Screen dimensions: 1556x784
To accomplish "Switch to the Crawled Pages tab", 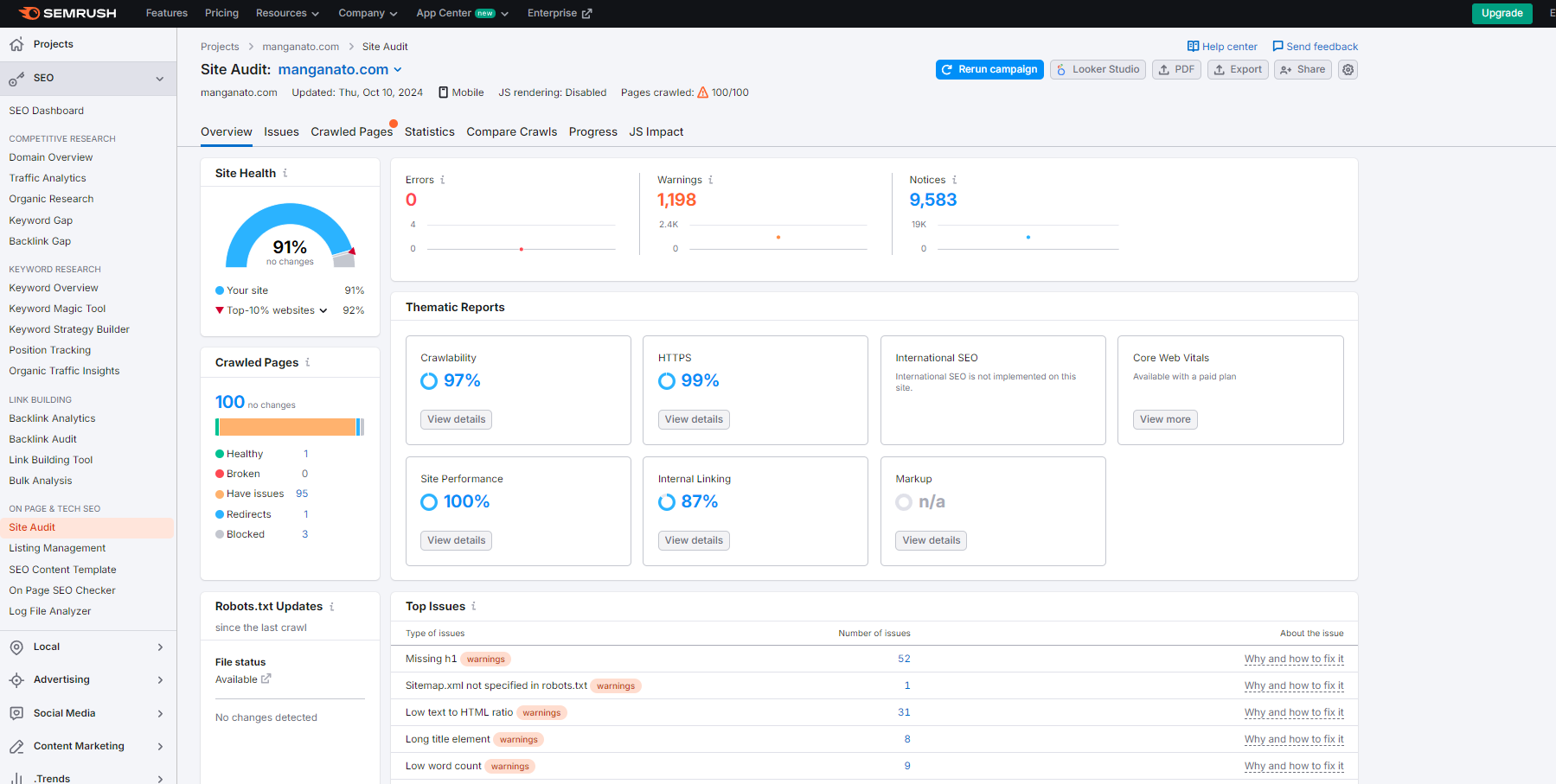I will point(351,132).
